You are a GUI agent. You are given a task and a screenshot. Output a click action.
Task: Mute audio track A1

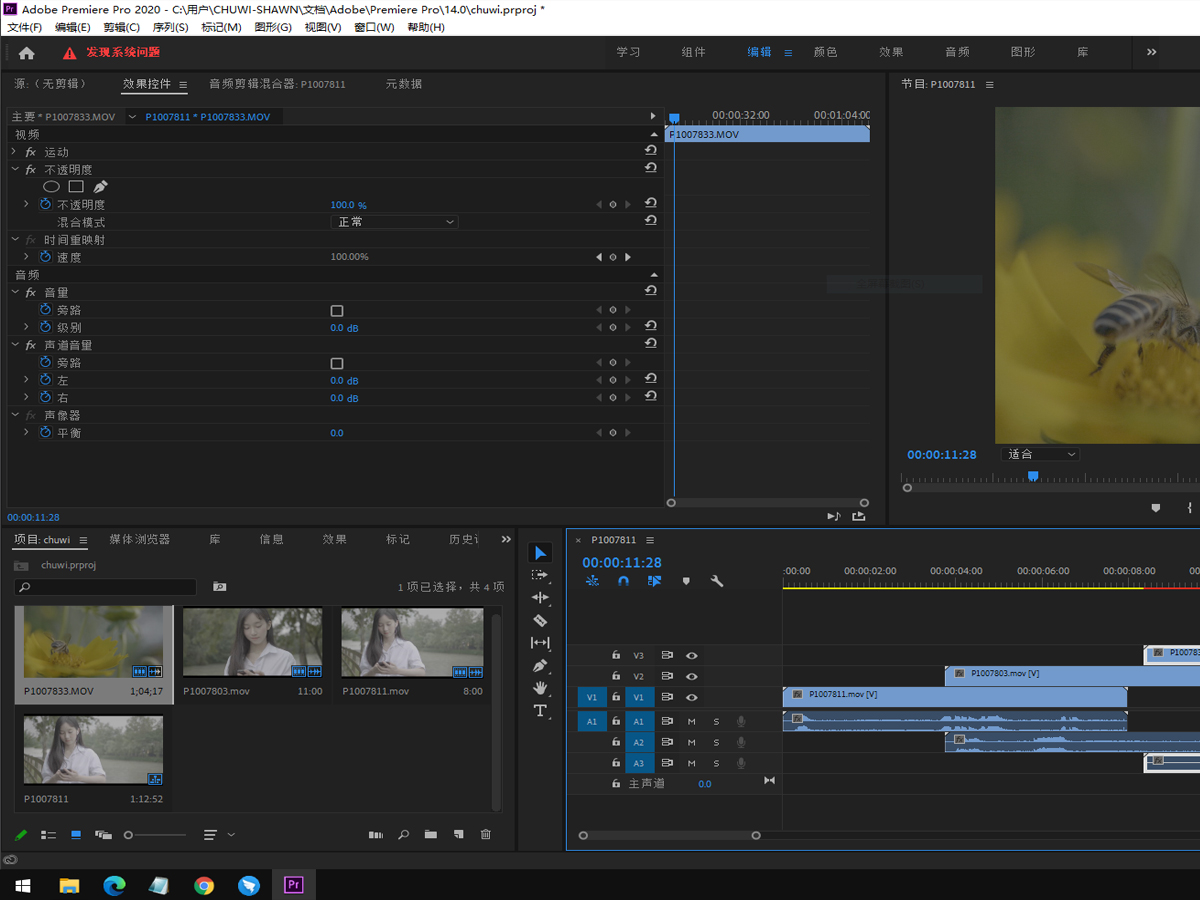tap(691, 721)
